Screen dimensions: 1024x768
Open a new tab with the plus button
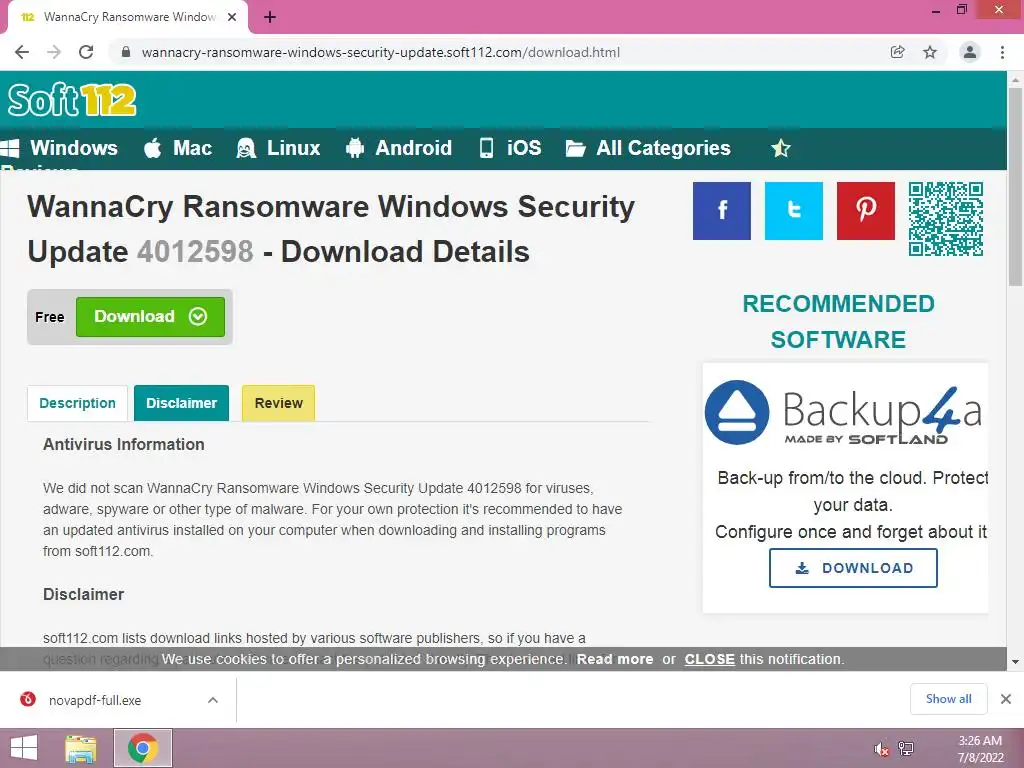(270, 18)
